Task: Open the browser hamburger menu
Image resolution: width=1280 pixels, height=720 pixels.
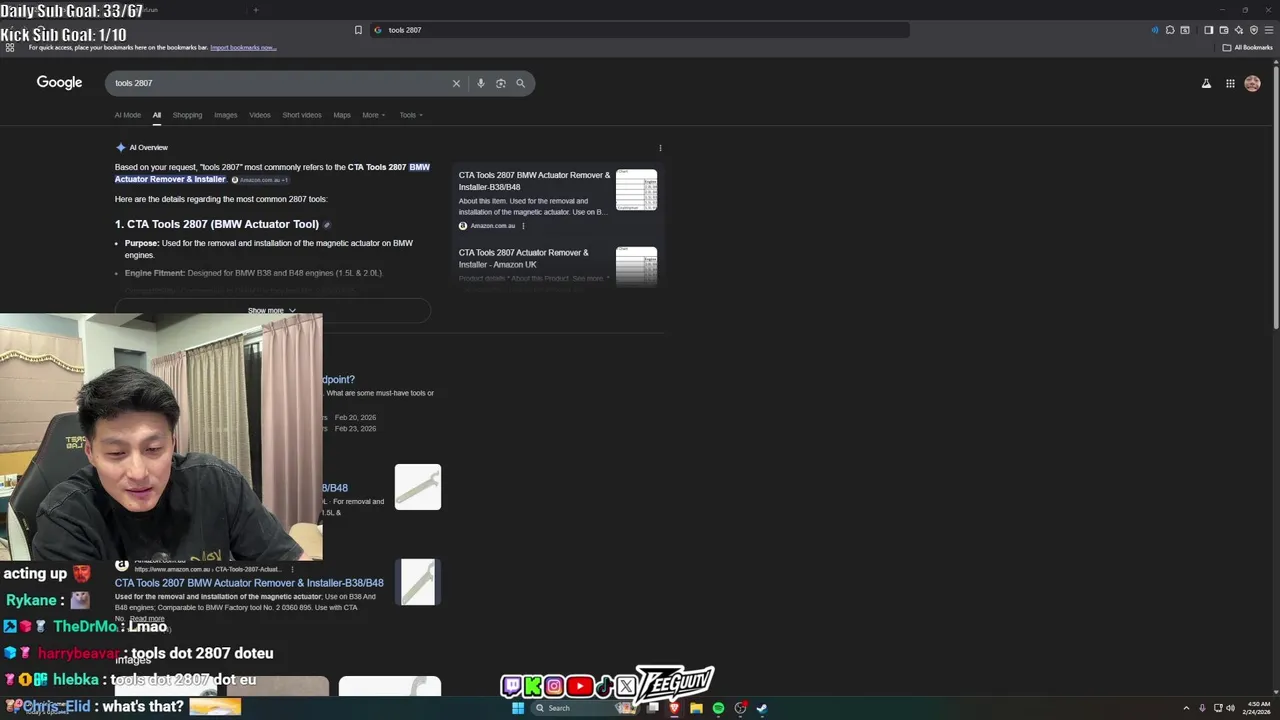Action: point(1269,30)
